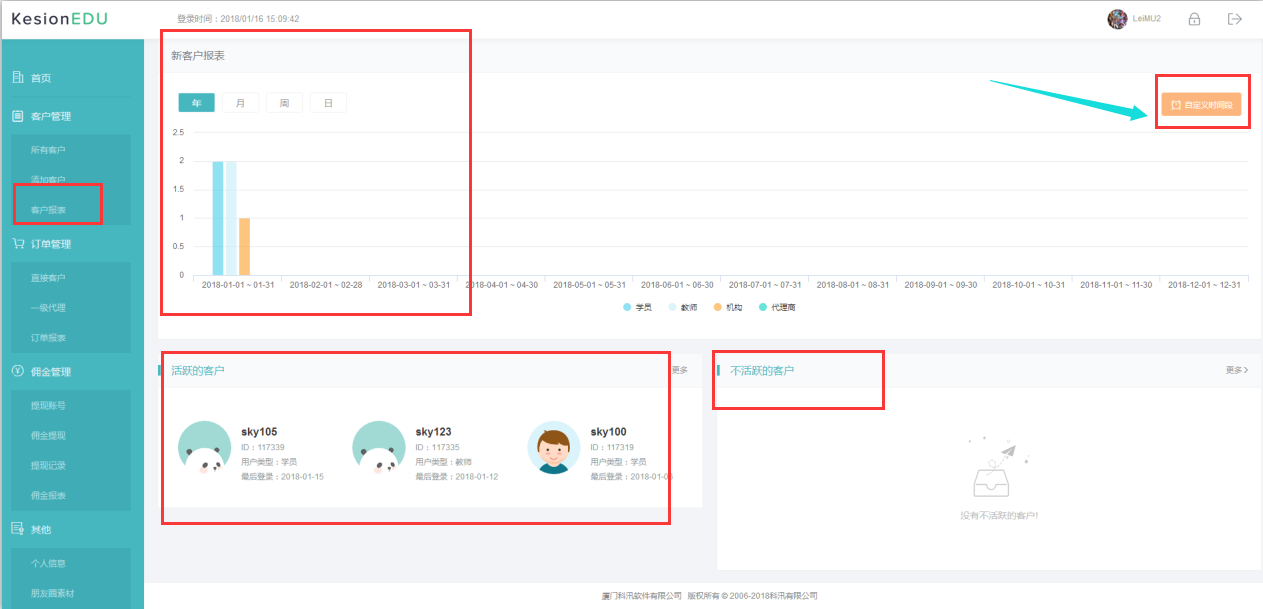Click the empty inbox illustration
This screenshot has width=1263, height=609.
pos(997,468)
